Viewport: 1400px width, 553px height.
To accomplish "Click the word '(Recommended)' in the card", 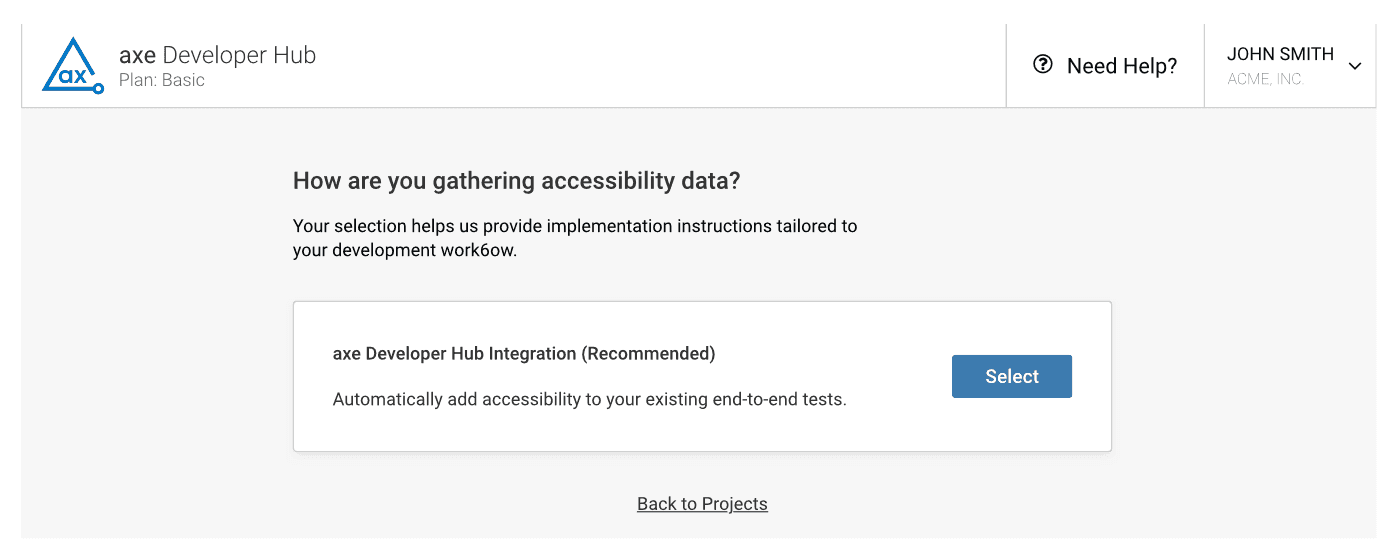I will [x=649, y=353].
